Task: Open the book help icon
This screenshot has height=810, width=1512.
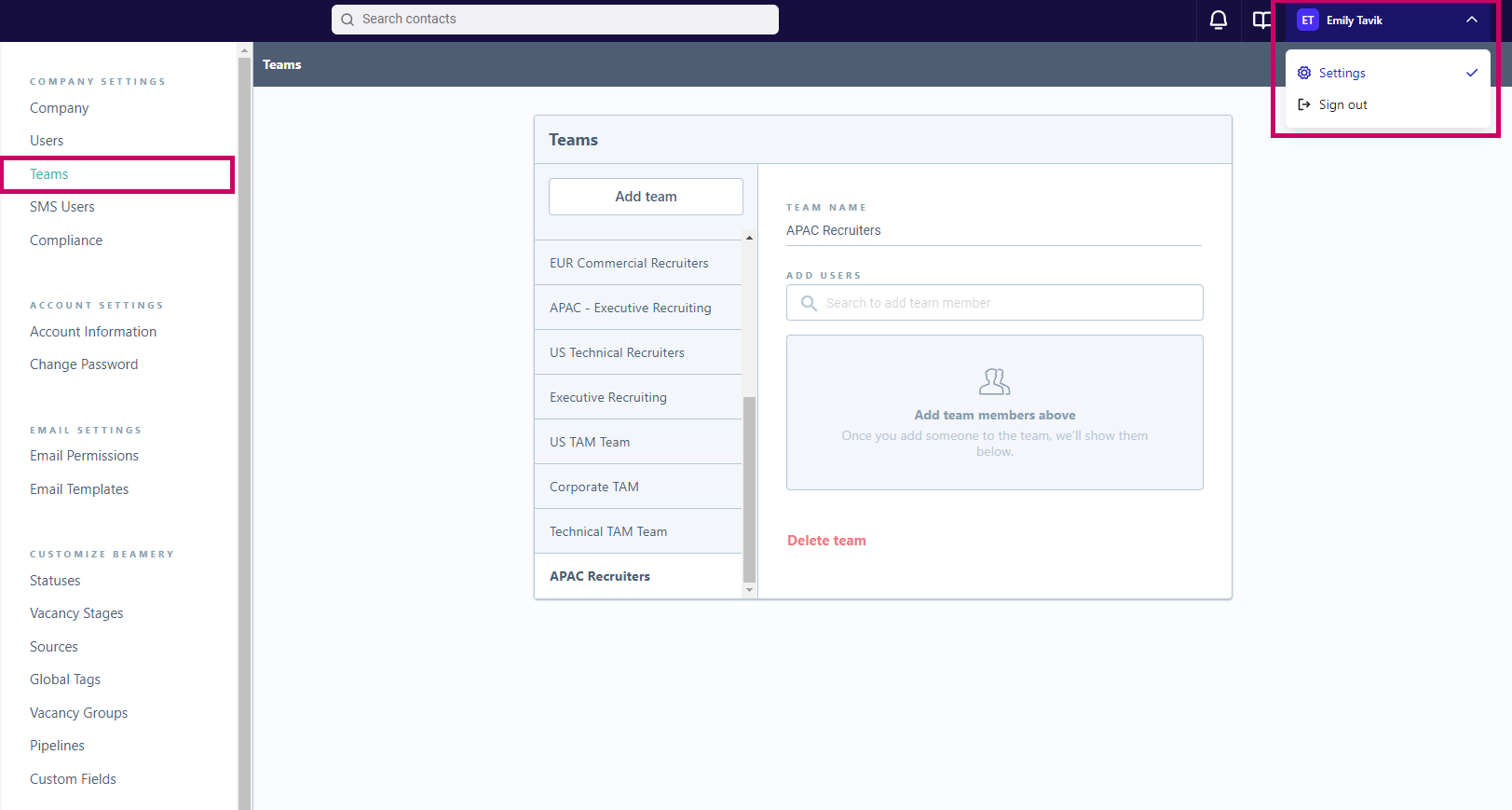Action: point(1261,20)
